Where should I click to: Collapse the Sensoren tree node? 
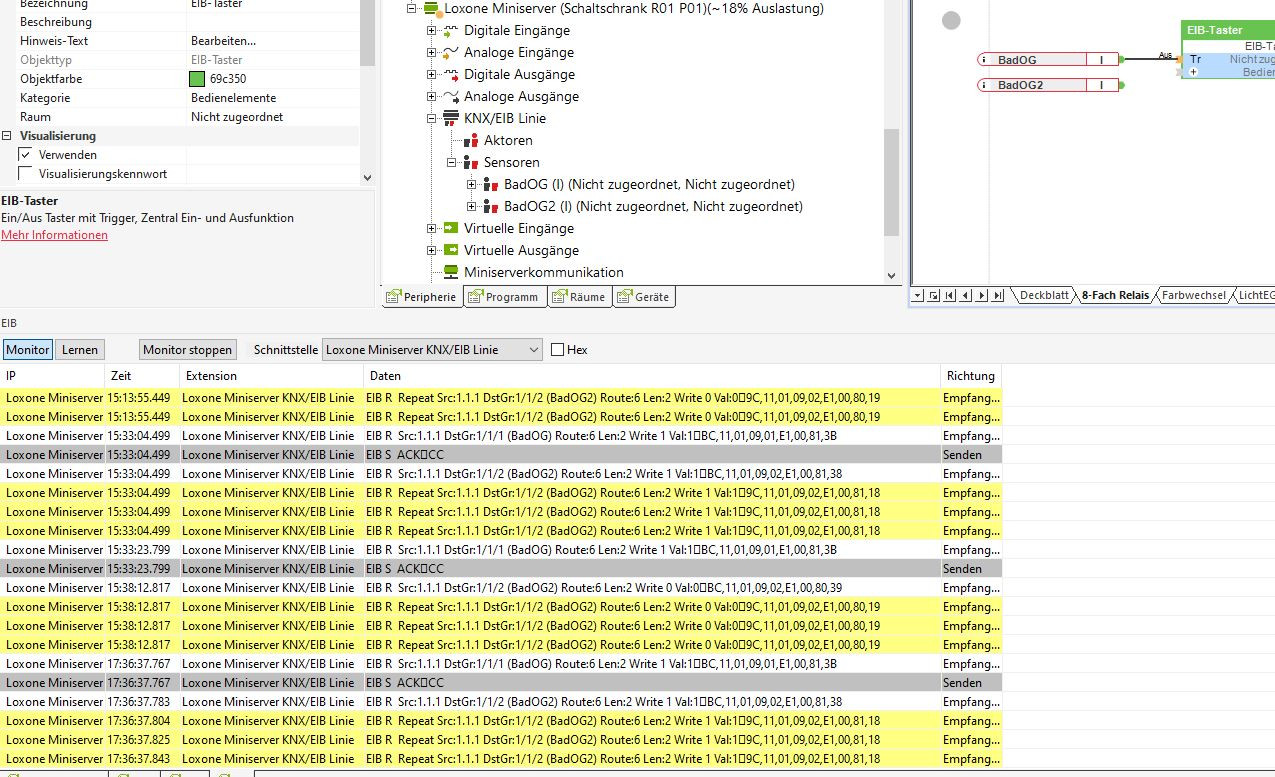[452, 162]
